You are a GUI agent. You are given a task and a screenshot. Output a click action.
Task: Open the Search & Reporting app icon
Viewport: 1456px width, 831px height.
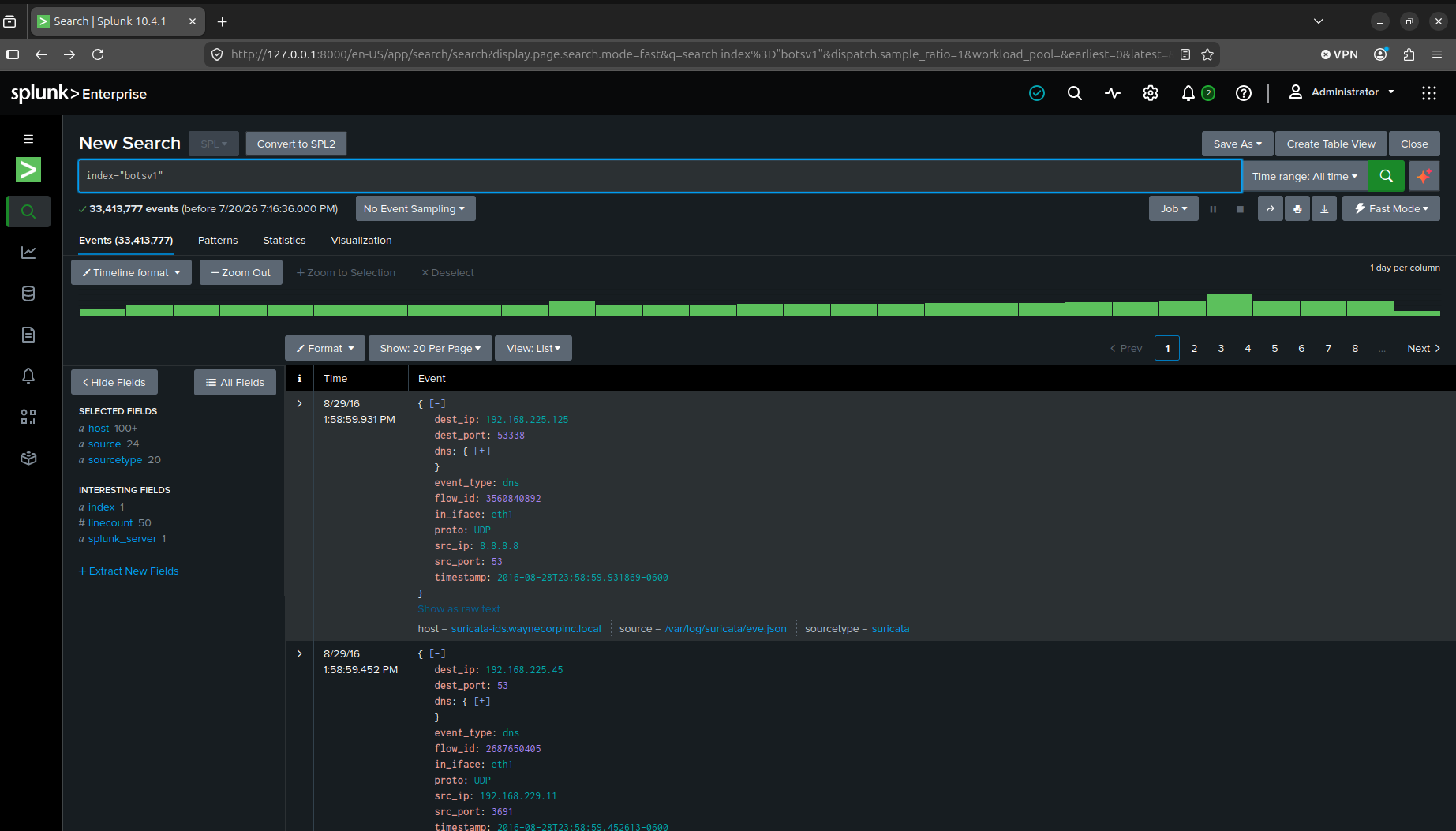(28, 170)
